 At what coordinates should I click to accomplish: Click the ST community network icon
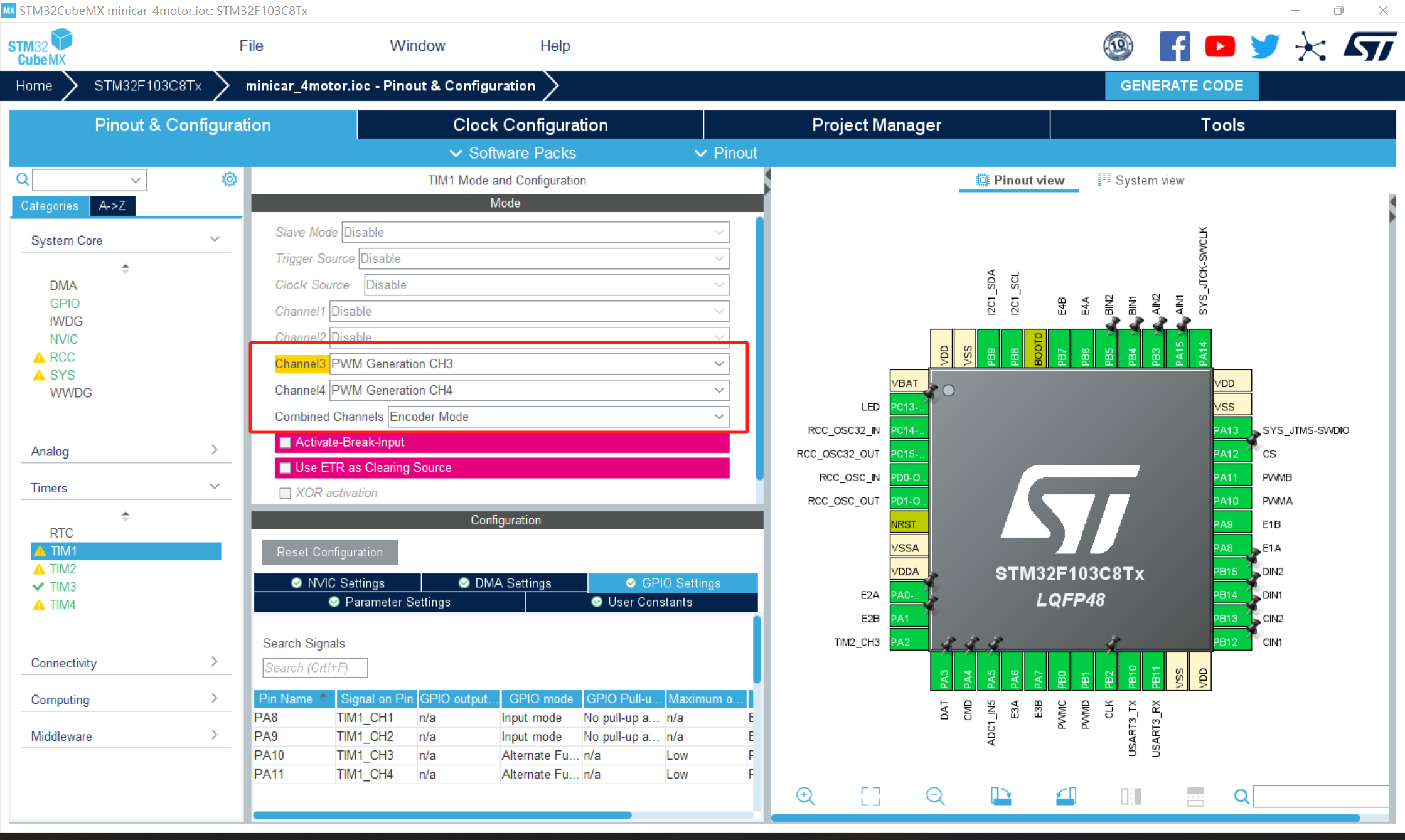pyautogui.click(x=1310, y=46)
